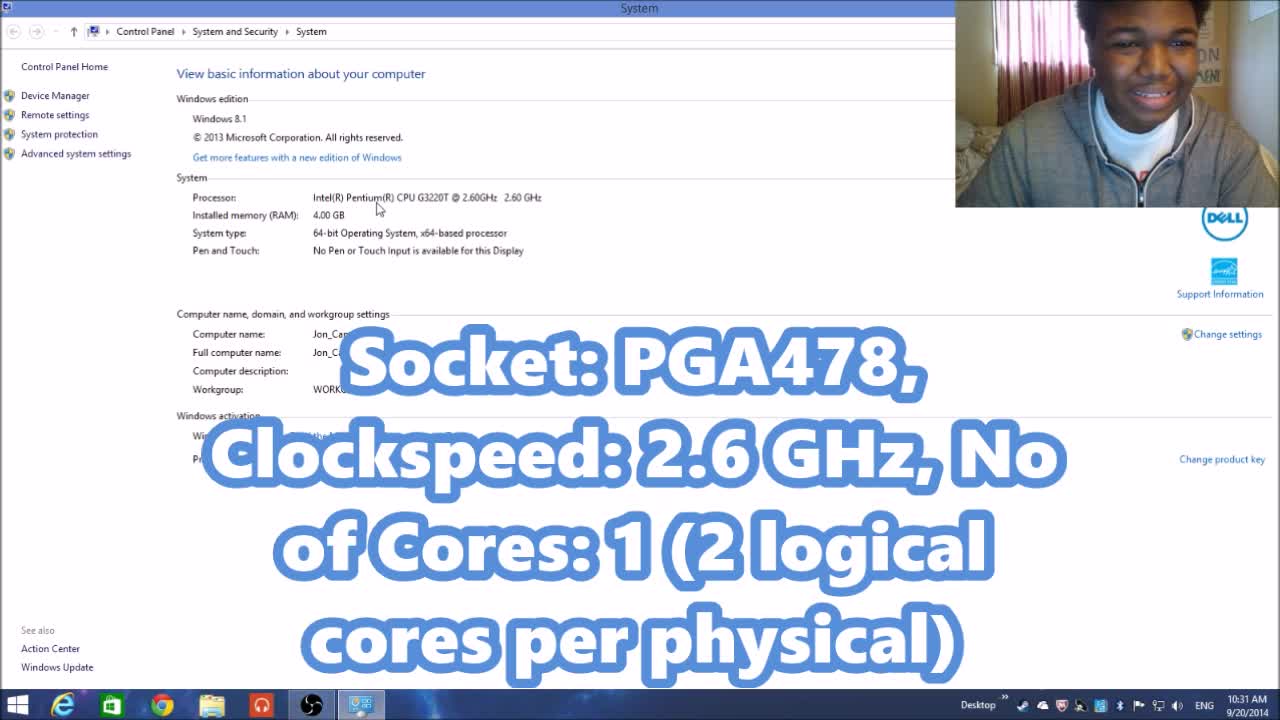Click the Bluetooth tray icon
This screenshot has width=1280, height=720.
coord(1120,706)
